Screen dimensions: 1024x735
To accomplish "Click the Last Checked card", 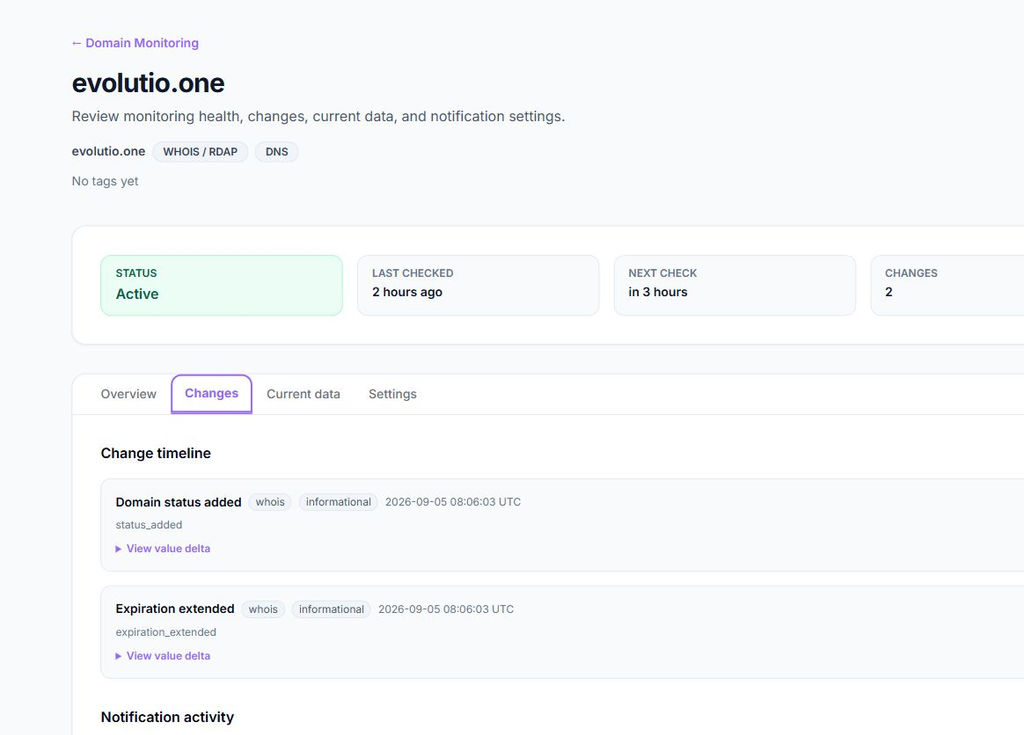I will 478,286.
